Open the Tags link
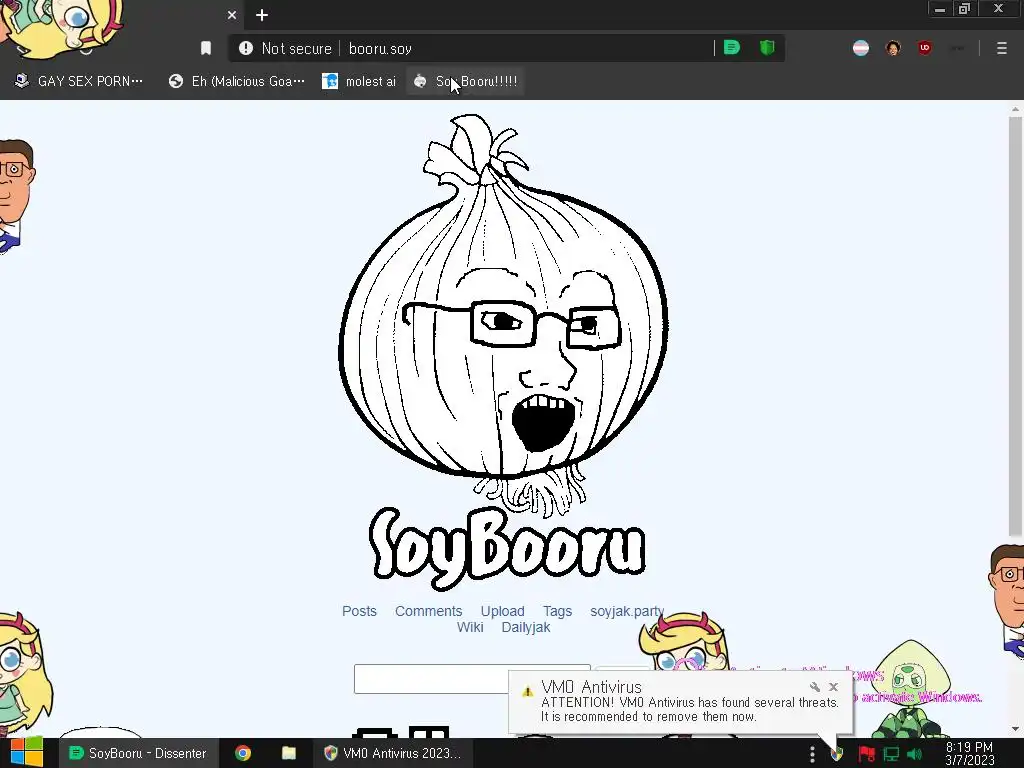The height and width of the screenshot is (768, 1024). (557, 611)
